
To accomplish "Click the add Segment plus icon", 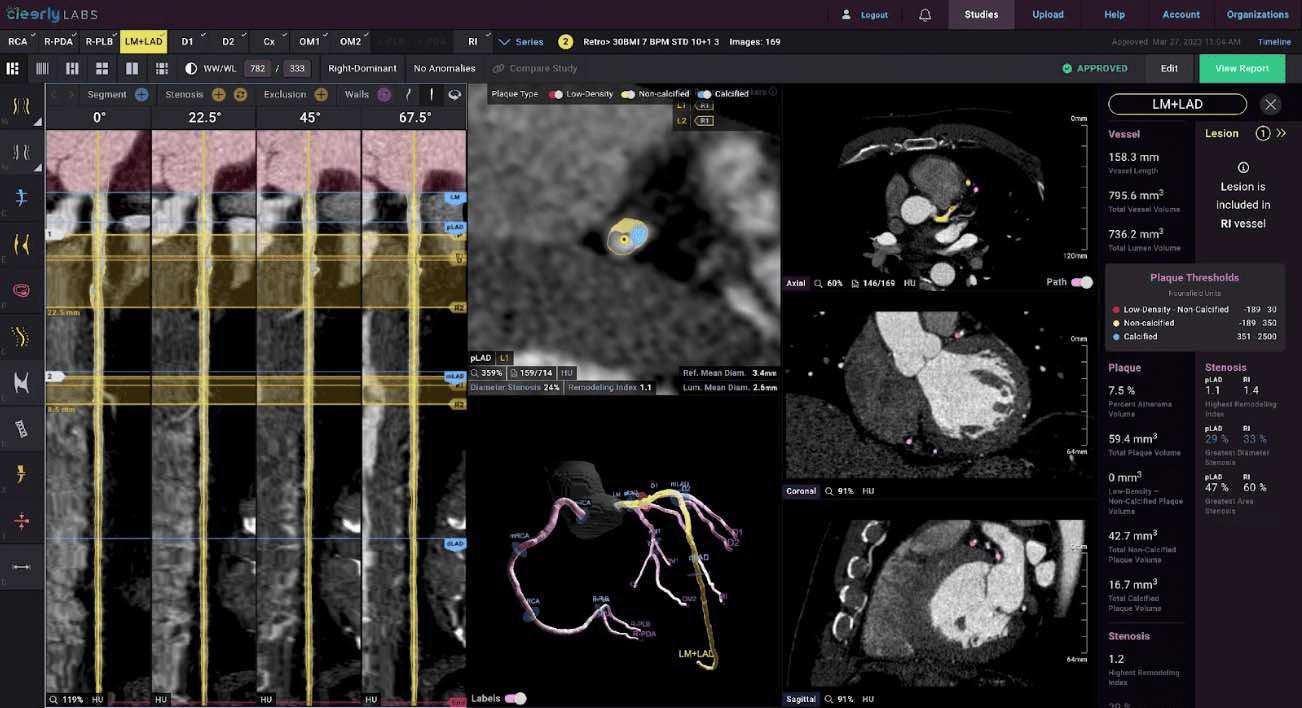I will click(140, 94).
